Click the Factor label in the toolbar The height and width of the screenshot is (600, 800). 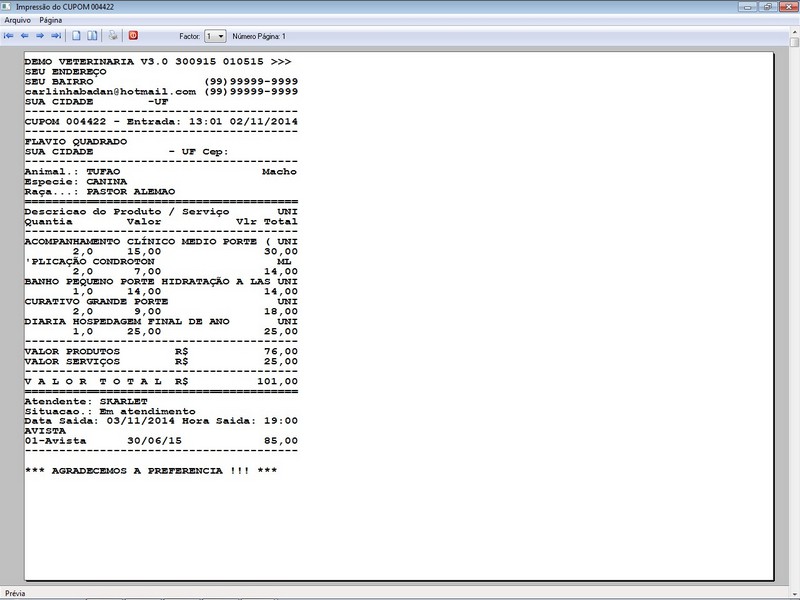coord(189,36)
